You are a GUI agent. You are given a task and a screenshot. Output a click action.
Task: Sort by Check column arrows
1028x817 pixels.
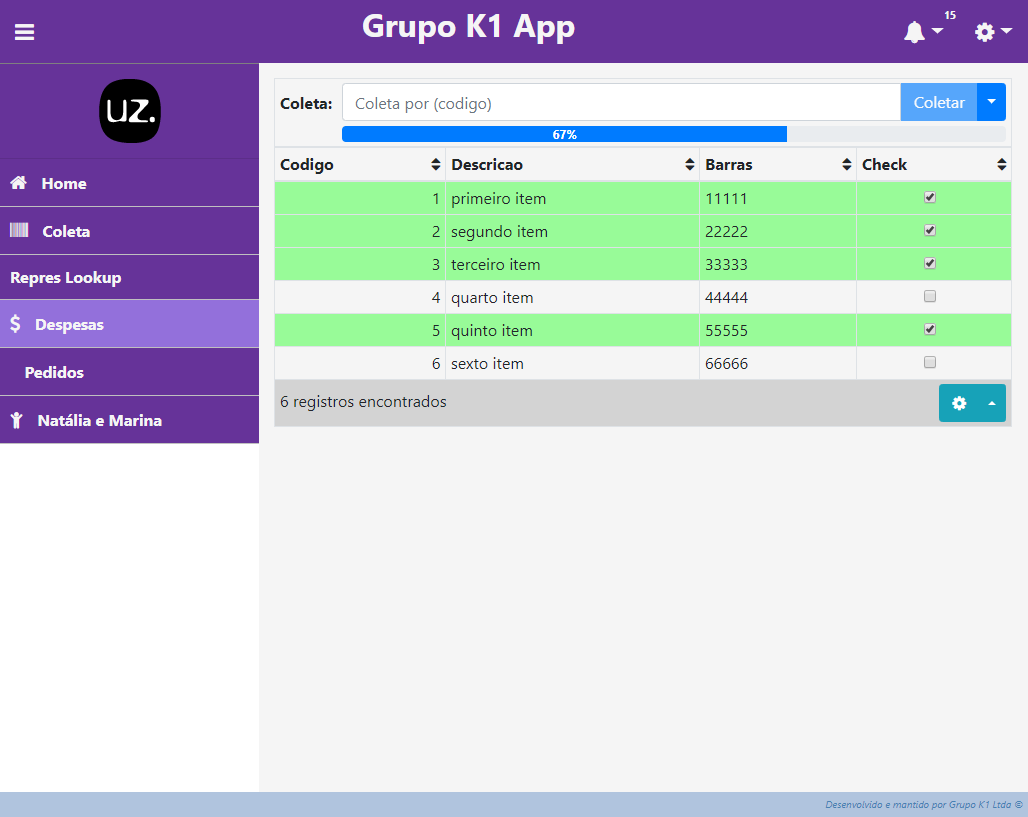tap(1001, 165)
